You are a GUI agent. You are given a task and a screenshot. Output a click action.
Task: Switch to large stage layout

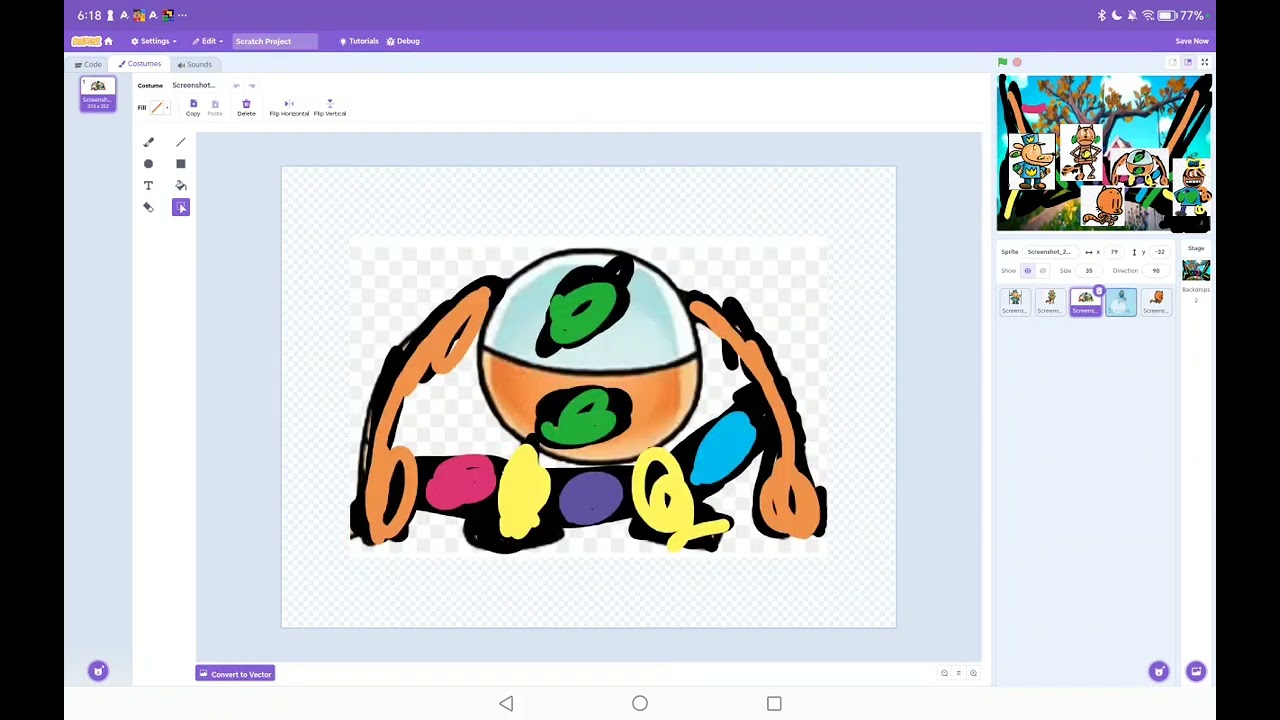point(1188,62)
